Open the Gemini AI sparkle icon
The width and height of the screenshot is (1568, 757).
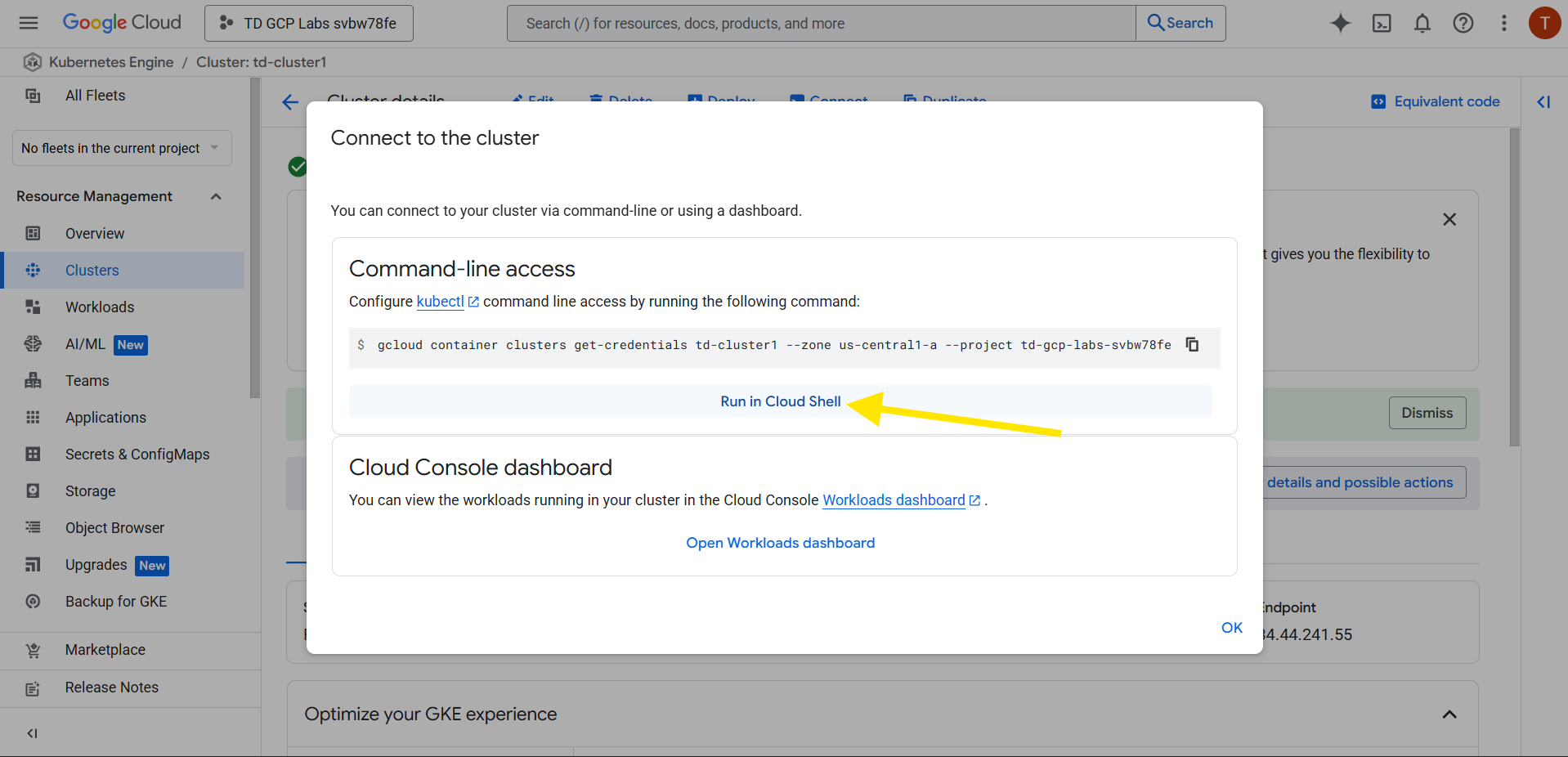[x=1340, y=23]
